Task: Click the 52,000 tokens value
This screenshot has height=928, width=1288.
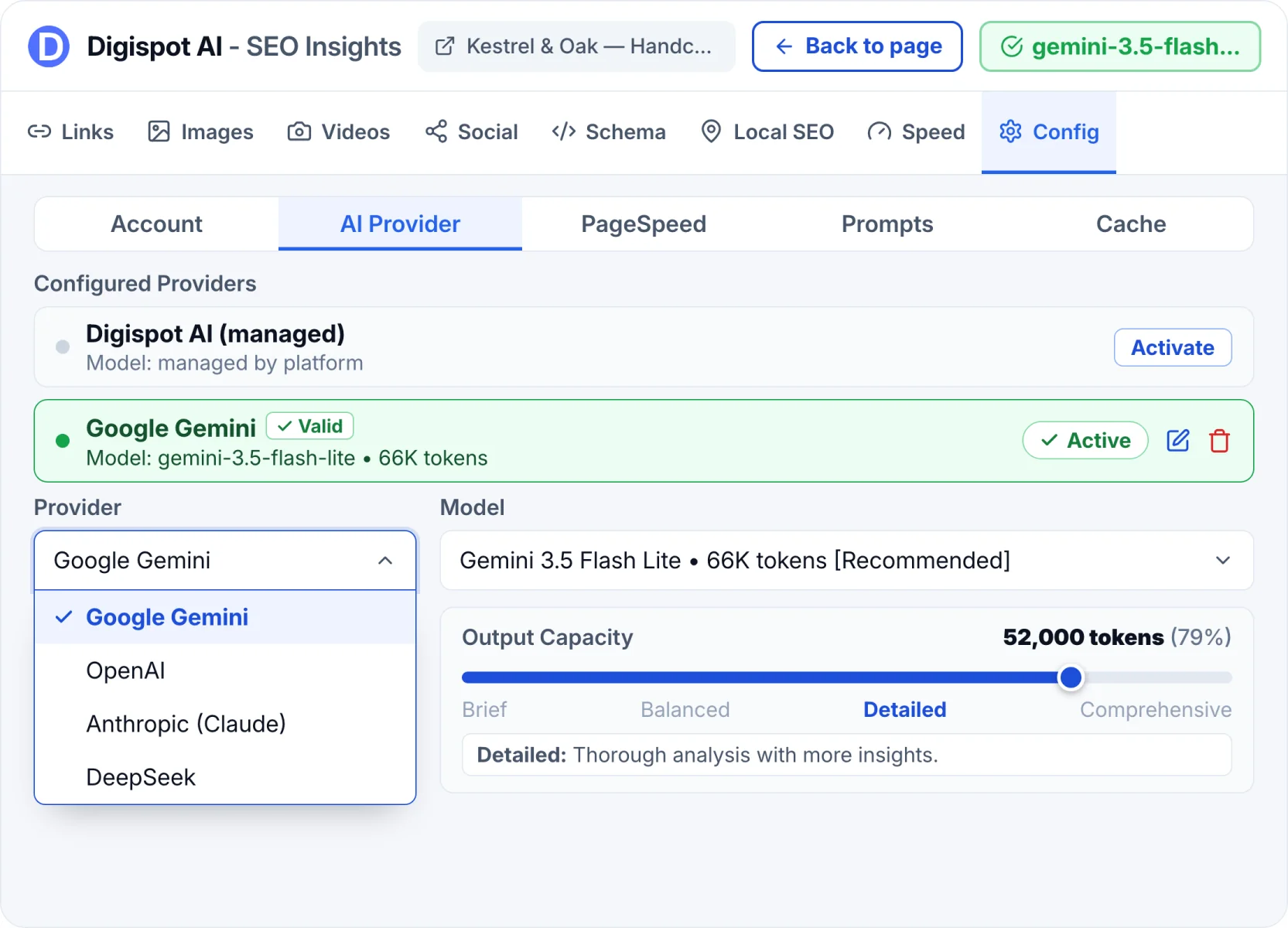Action: click(x=1083, y=637)
